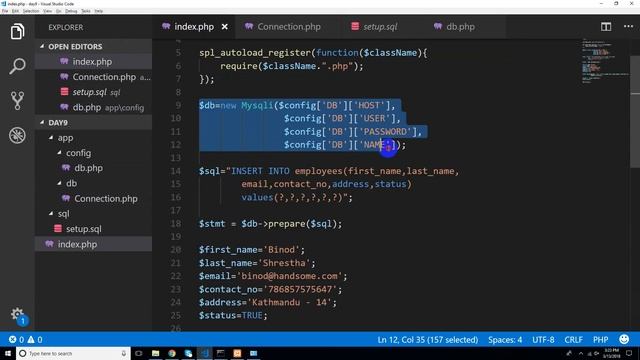Screen dimensions: 640x360
Task: Open db.php app\config in Open Editors
Action: 93,107
